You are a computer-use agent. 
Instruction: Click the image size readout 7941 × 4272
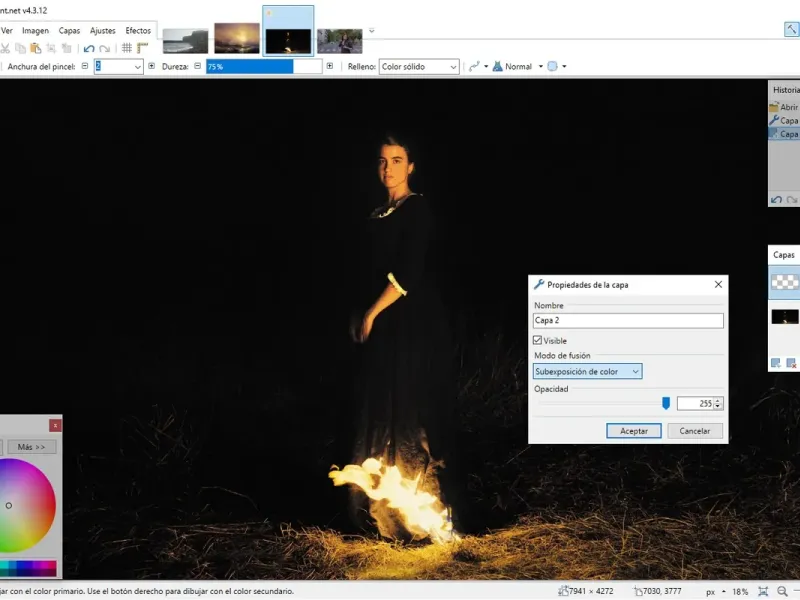[x=586, y=591]
